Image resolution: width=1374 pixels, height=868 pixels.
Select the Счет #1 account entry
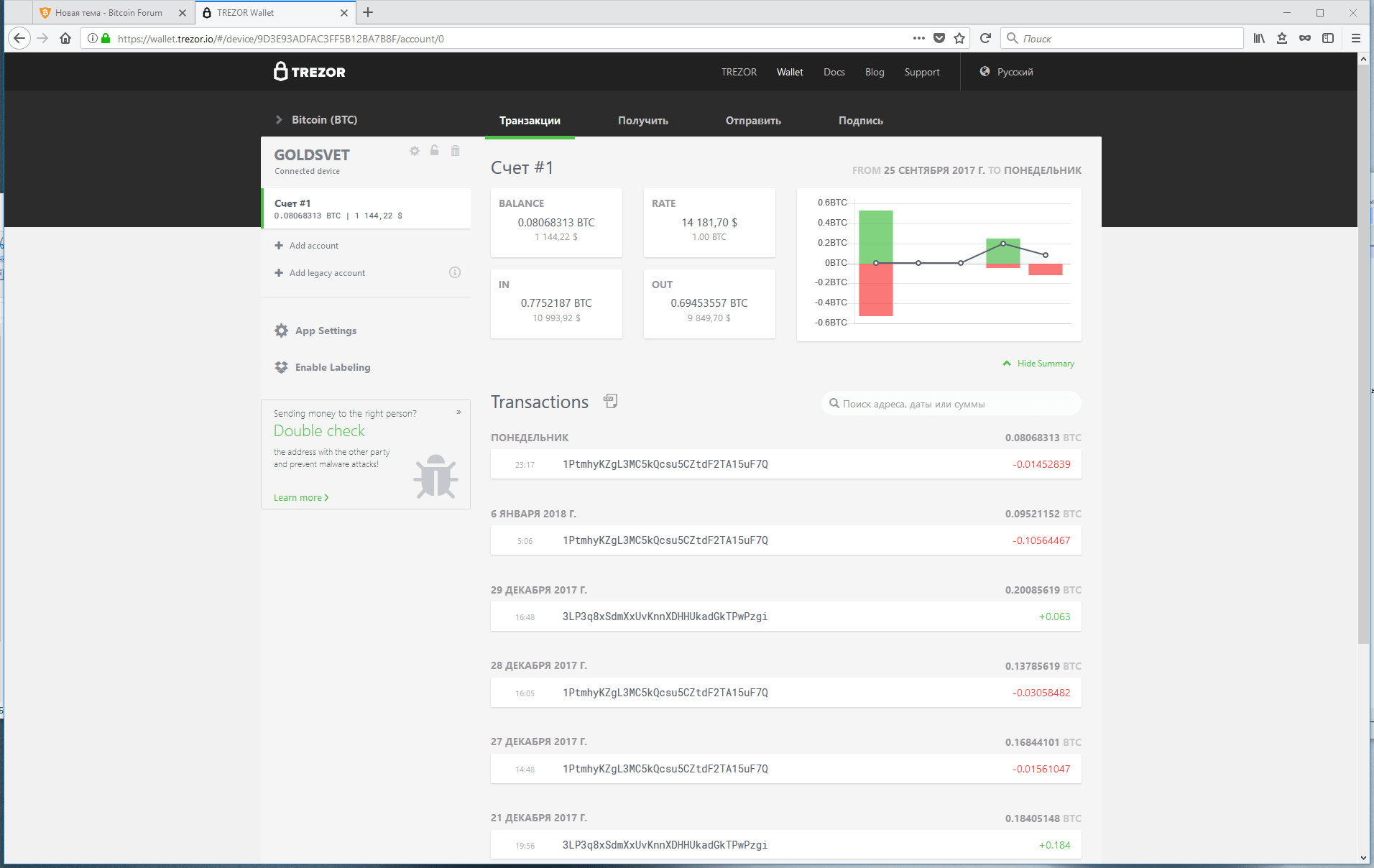tap(366, 208)
